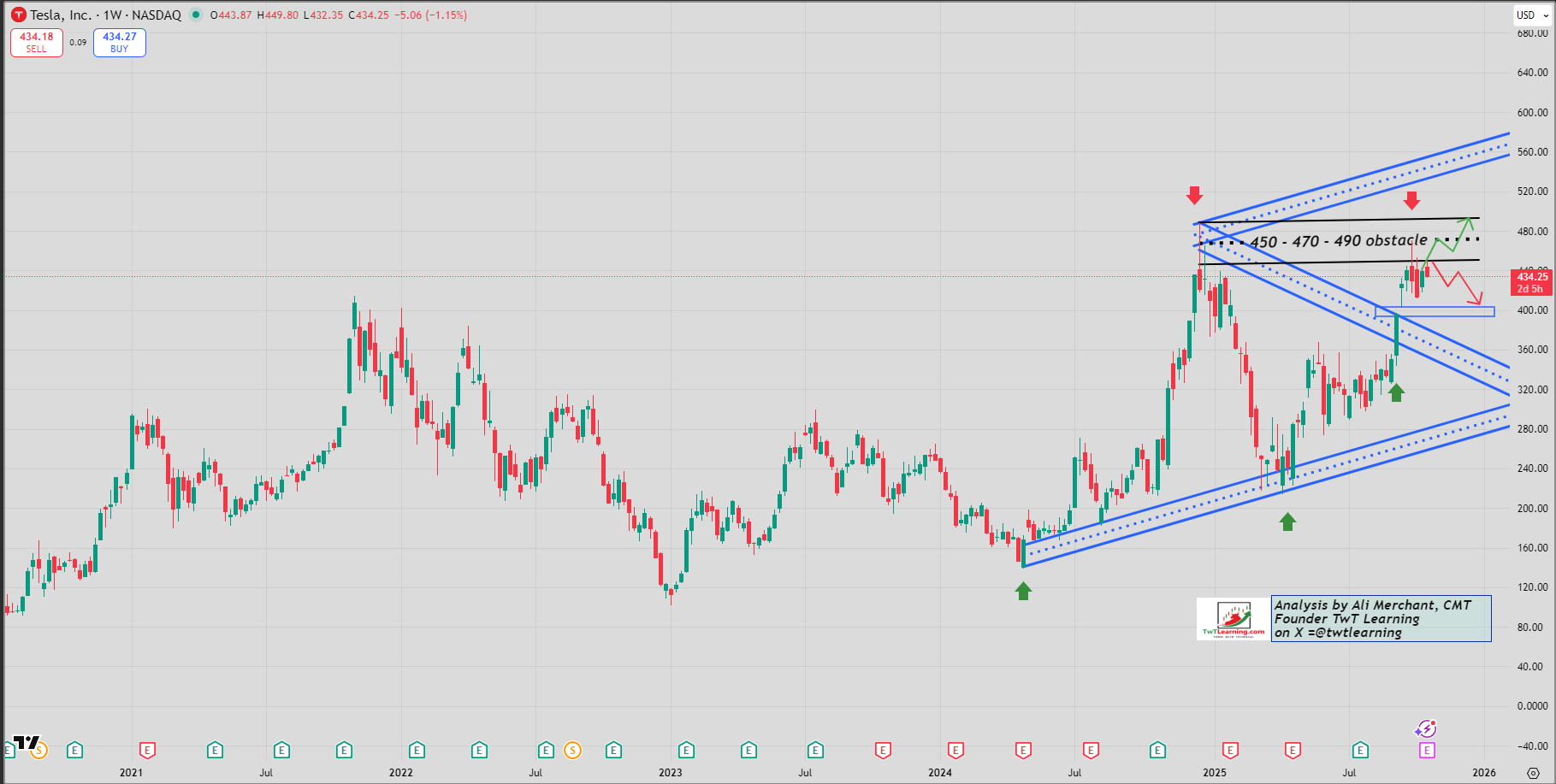The width and height of the screenshot is (1556, 784).
Task: Click the TradingView logo
Action: (27, 742)
